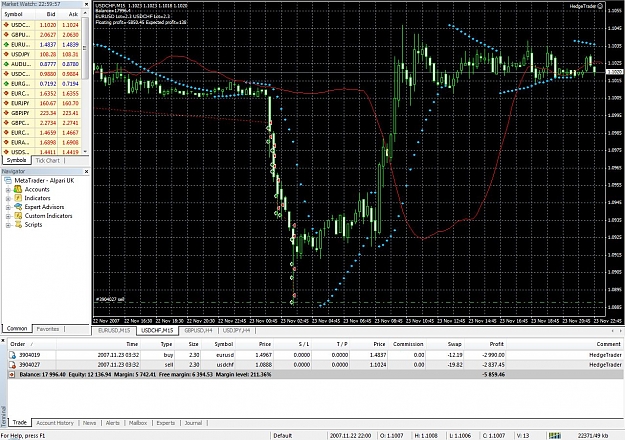The image size is (625, 440).
Task: Click the green arrow icon beside AUDU.. symbol
Action: tap(6, 64)
